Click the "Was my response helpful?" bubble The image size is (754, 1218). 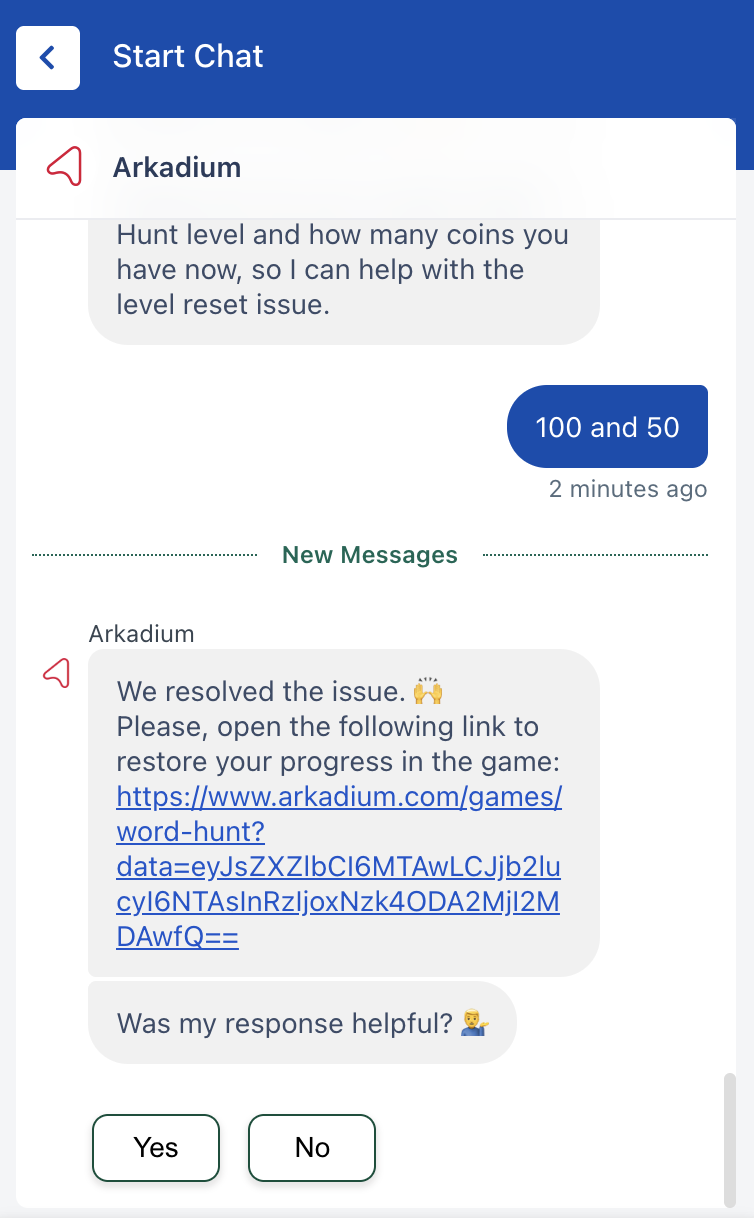302,1023
